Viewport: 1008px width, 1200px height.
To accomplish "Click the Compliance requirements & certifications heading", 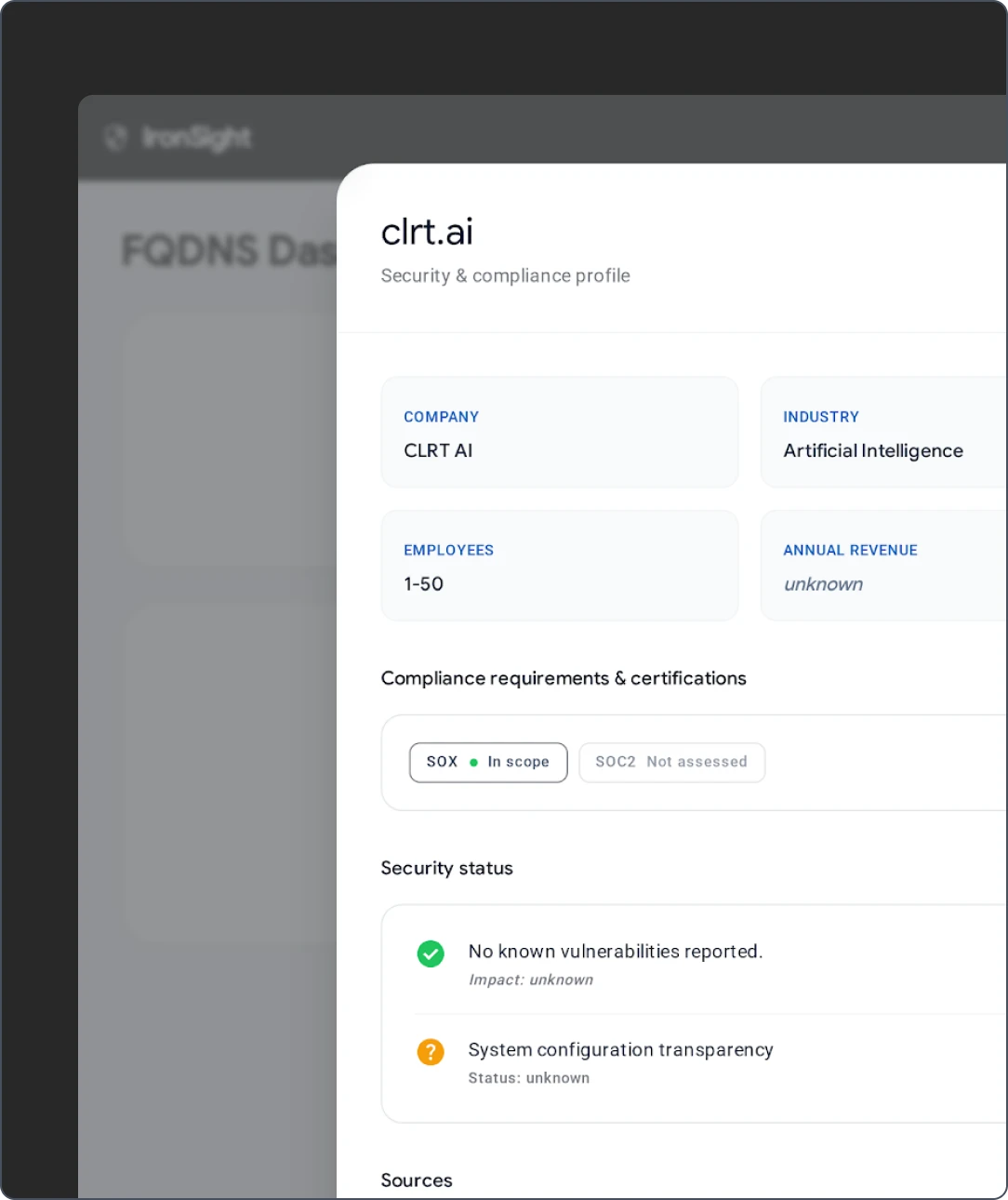I will 564,678.
